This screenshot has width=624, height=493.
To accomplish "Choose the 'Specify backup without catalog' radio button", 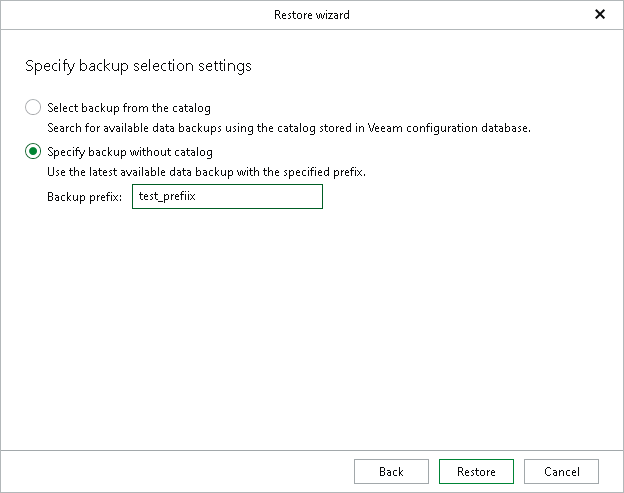I will pyautogui.click(x=33, y=152).
